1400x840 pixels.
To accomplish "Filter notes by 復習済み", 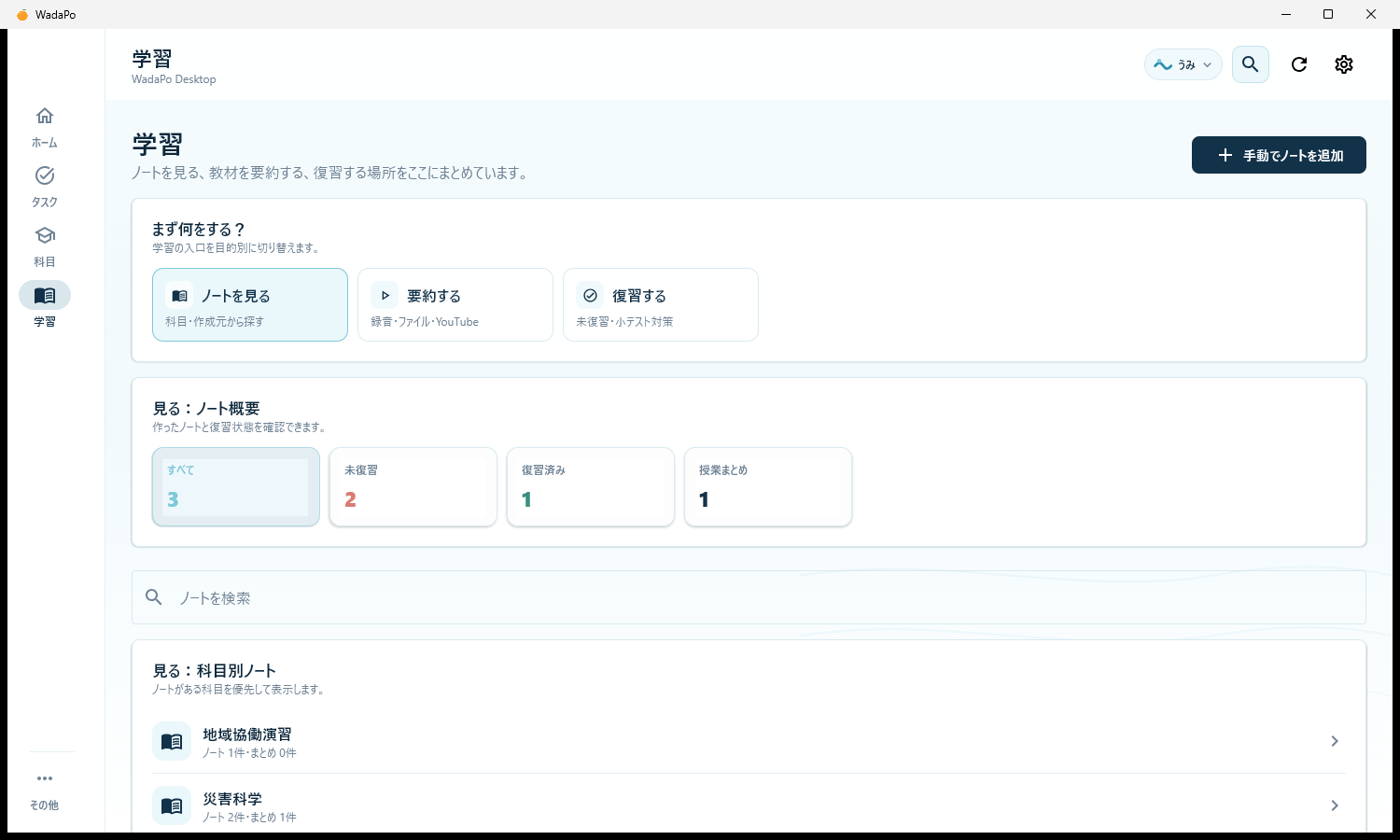I will (x=591, y=487).
